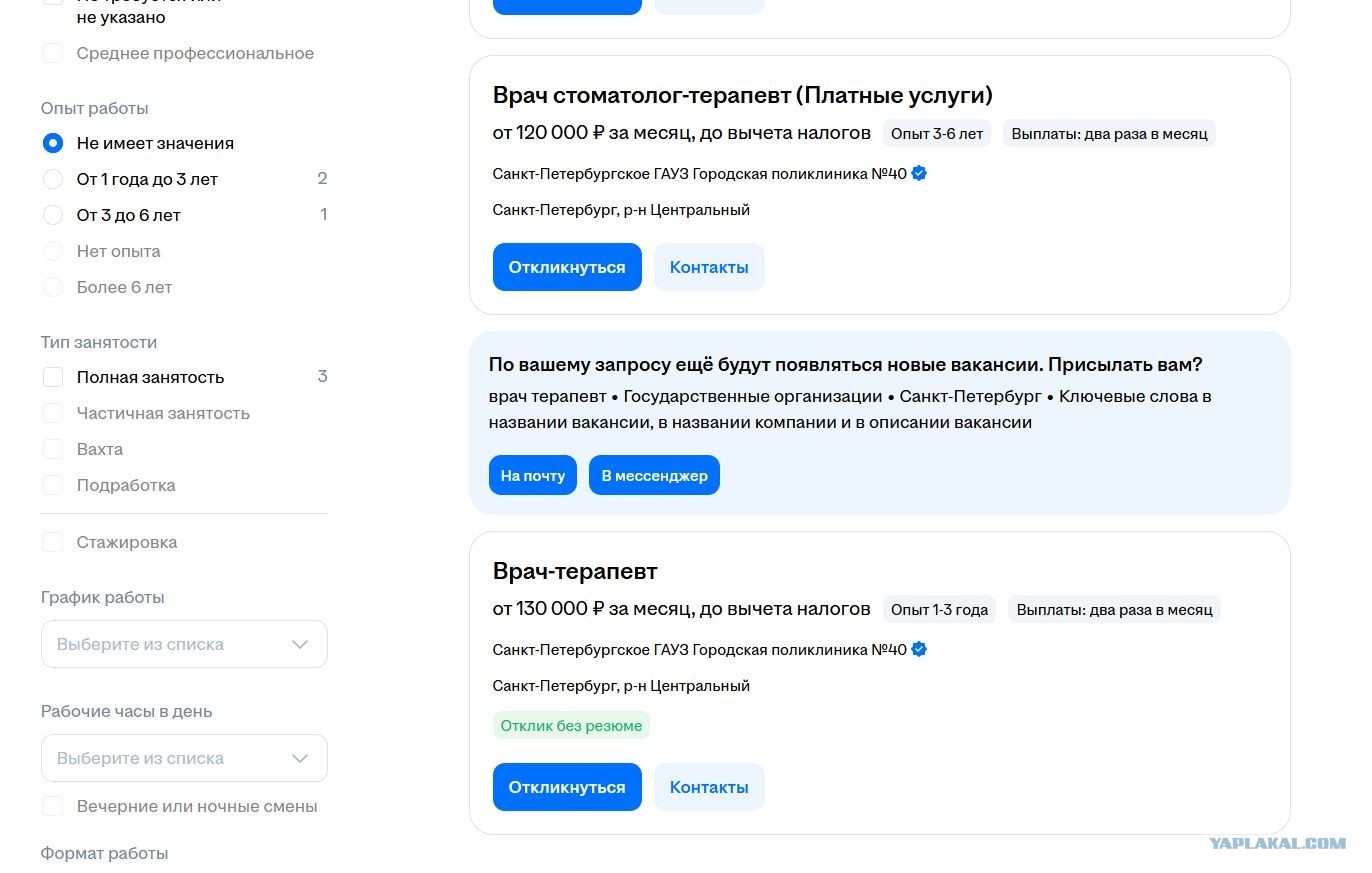Click 'Откликнуться' on Врач-терапевт vacancy

click(567, 787)
